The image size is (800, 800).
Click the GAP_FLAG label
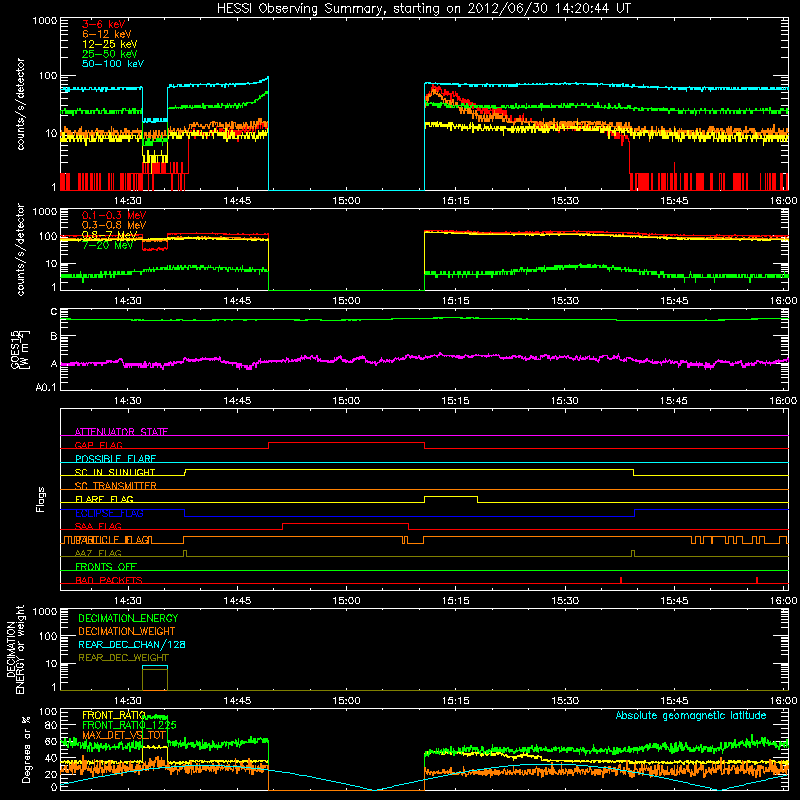point(98,445)
